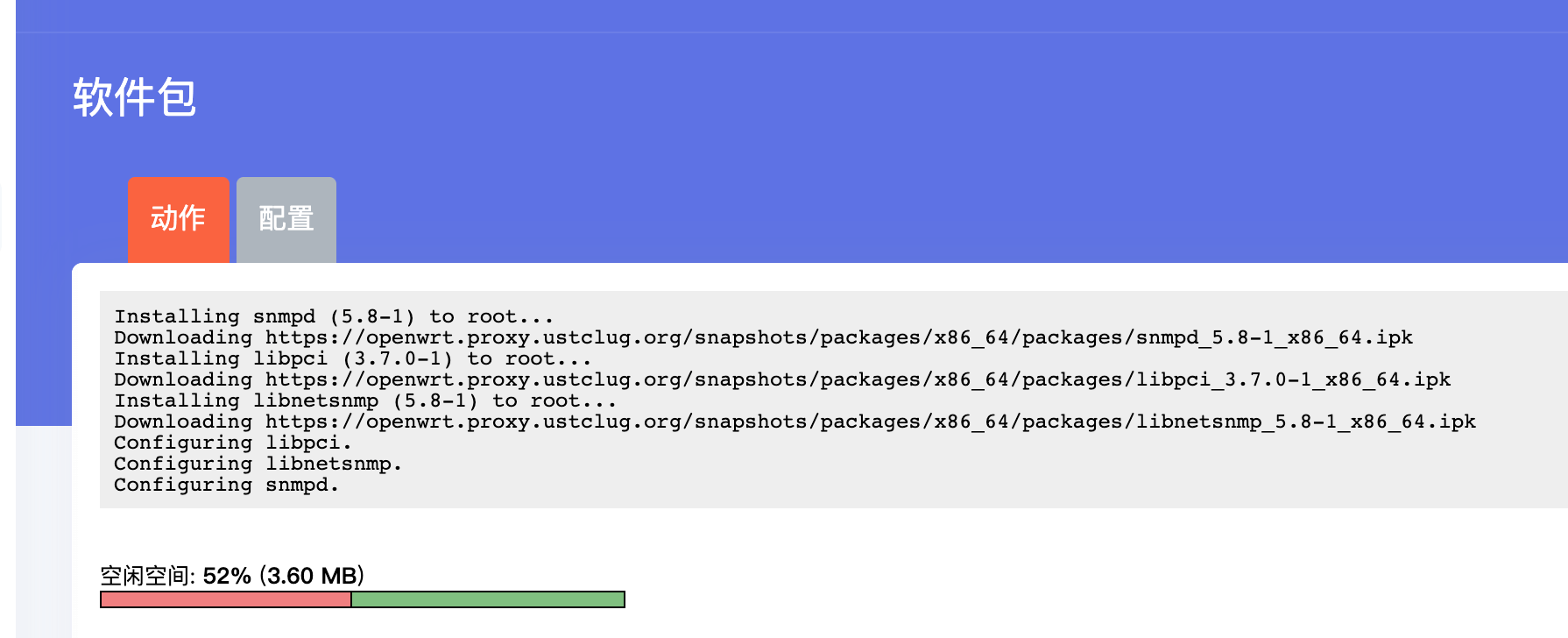Click the 软件包 page heading
The width and height of the screenshot is (1568, 638).
134,97
